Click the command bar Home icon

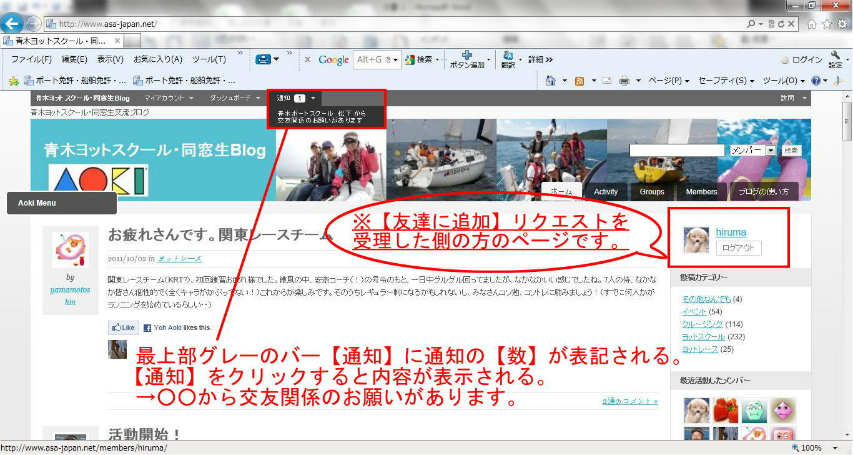(x=551, y=81)
